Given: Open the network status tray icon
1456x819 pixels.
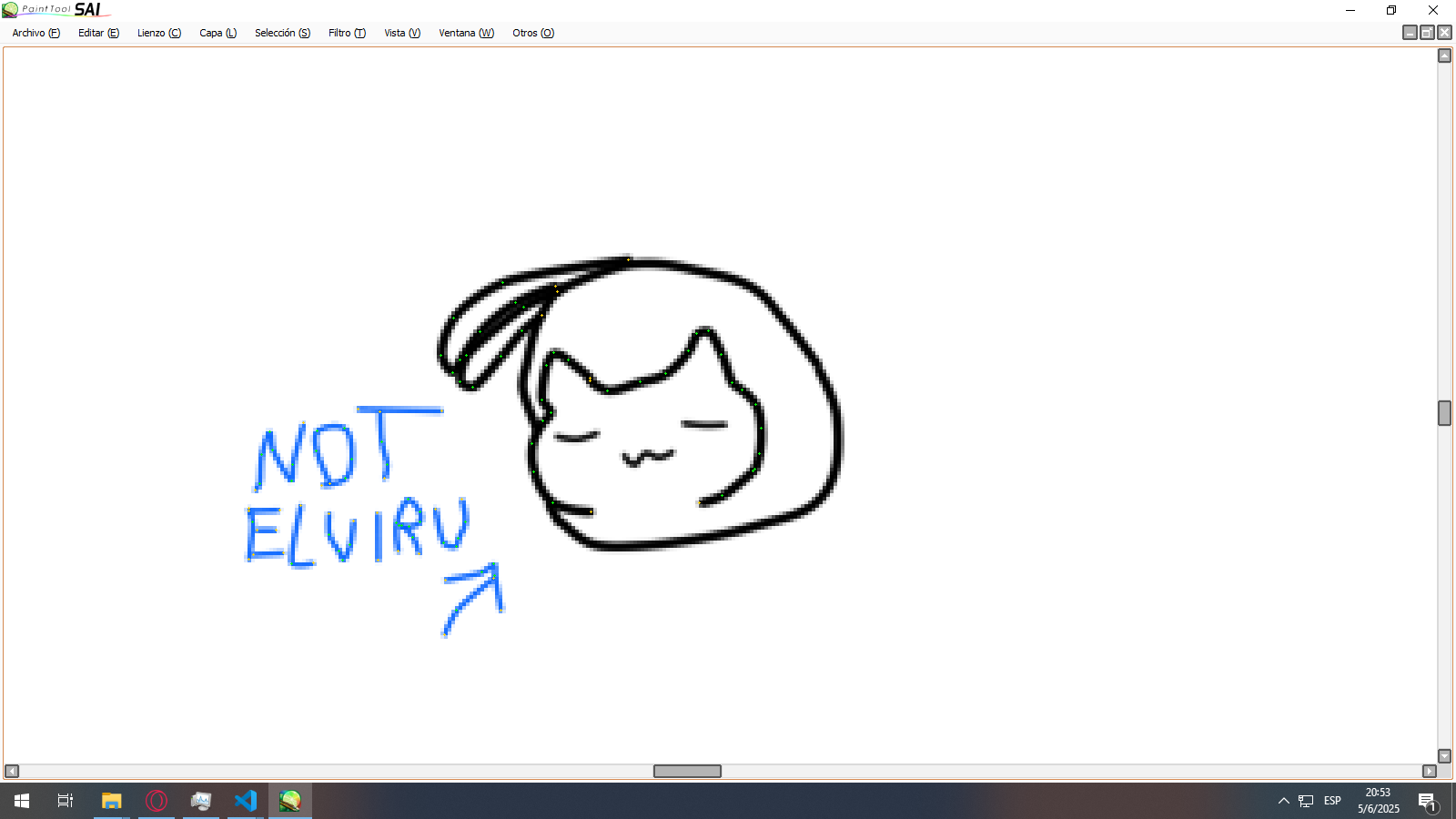Looking at the screenshot, I should click(1306, 801).
